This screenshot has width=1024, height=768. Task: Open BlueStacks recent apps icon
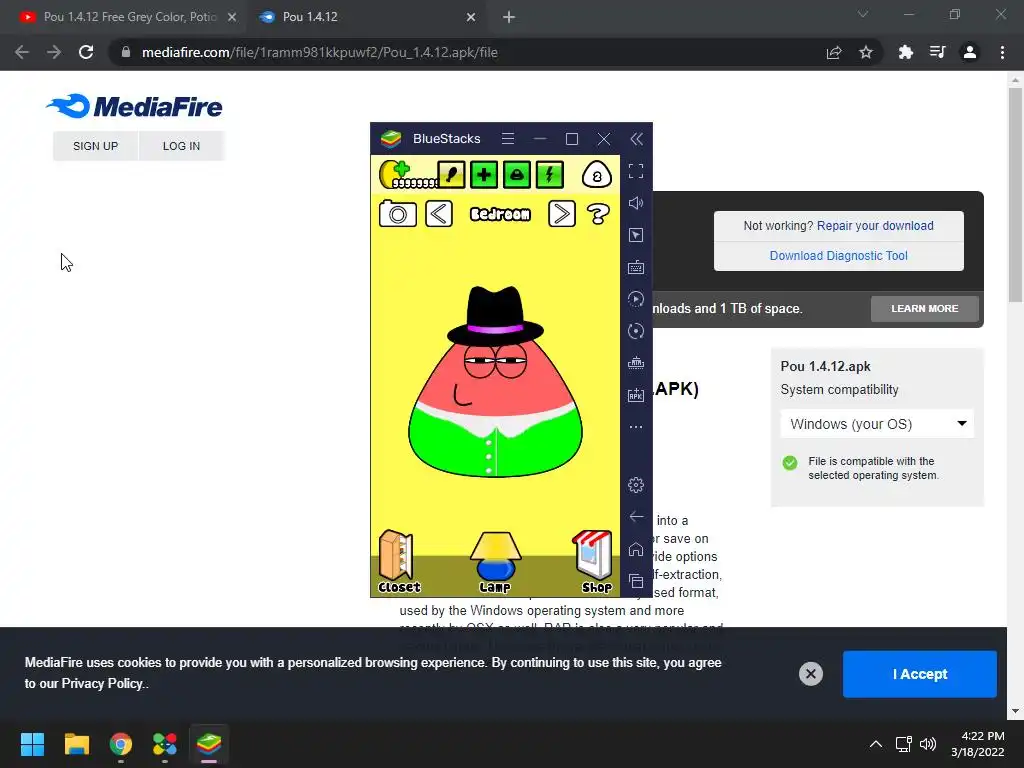636,581
